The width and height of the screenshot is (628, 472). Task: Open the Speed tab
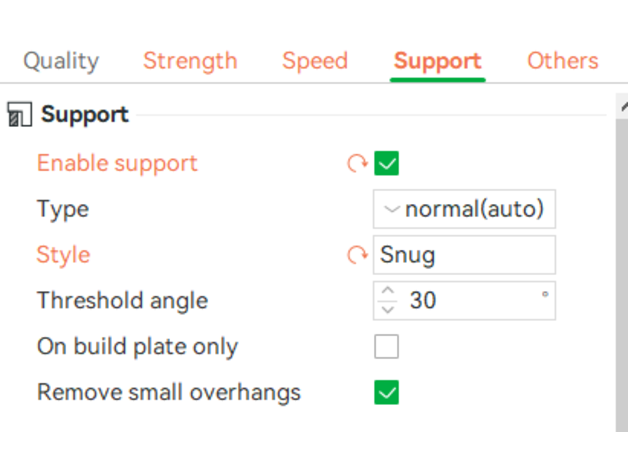click(315, 61)
